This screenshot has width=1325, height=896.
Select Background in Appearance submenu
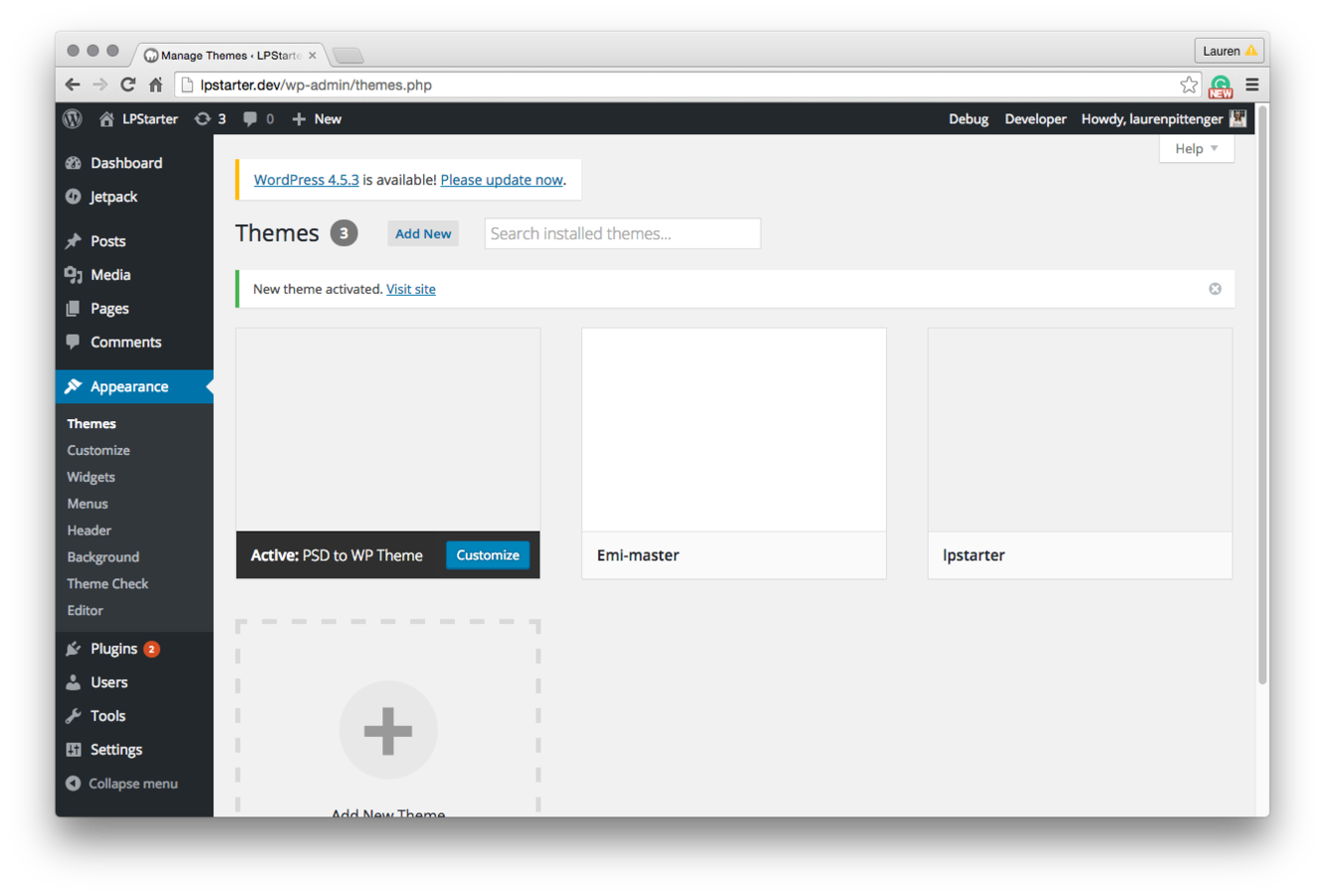pyautogui.click(x=104, y=558)
